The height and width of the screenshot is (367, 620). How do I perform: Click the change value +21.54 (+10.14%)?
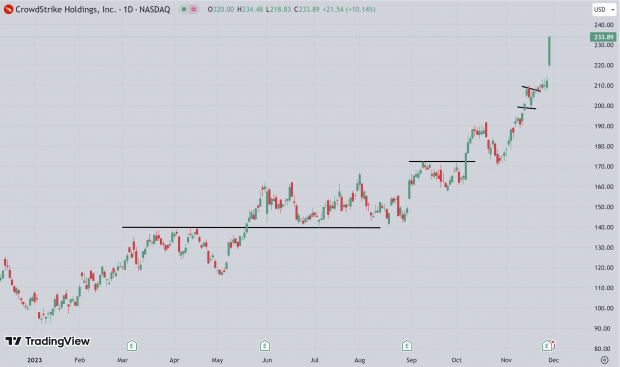pos(349,9)
